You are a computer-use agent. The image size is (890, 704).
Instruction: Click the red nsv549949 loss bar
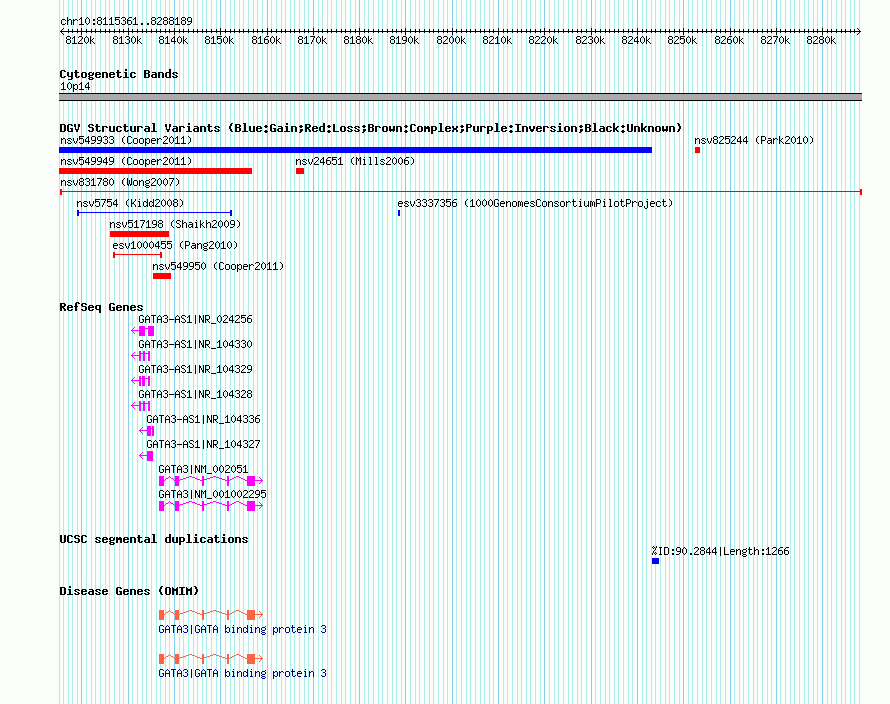pos(156,171)
